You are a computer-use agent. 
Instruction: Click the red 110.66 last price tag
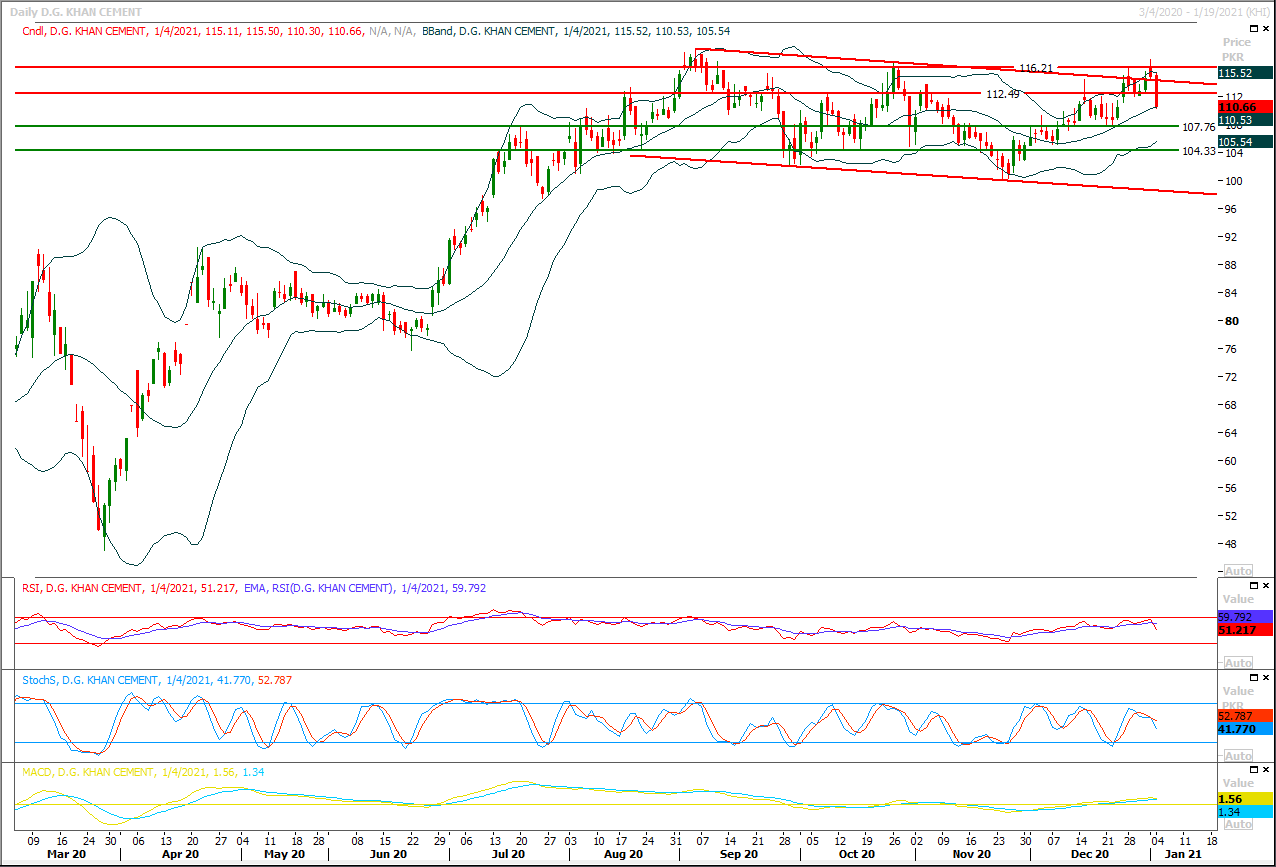[1244, 107]
